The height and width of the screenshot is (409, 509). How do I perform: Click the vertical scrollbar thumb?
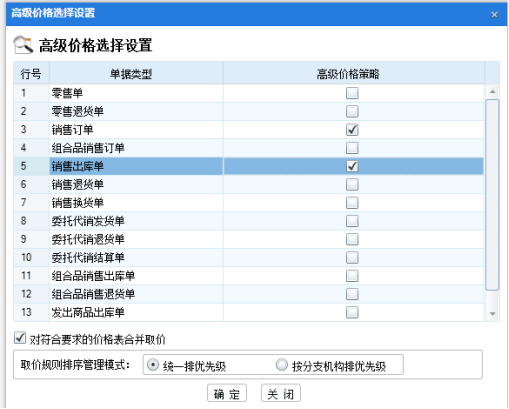(492, 195)
